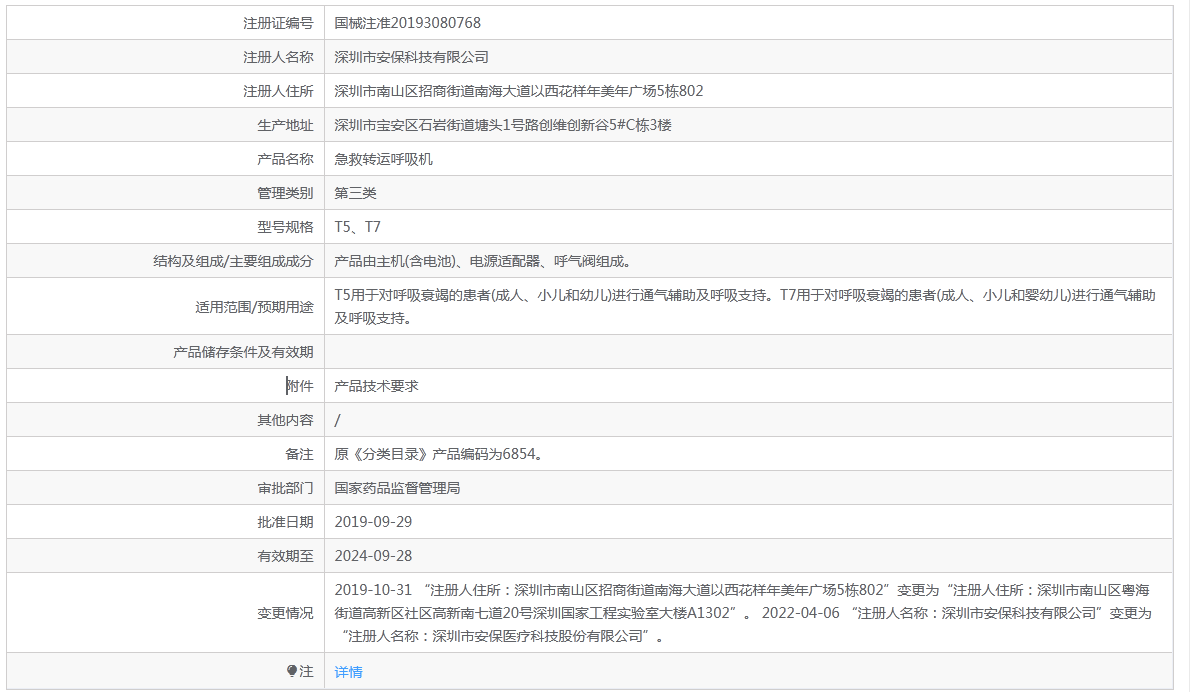Click the 生产地址 label
Viewport: 1192px width, 692px height.
pos(285,125)
